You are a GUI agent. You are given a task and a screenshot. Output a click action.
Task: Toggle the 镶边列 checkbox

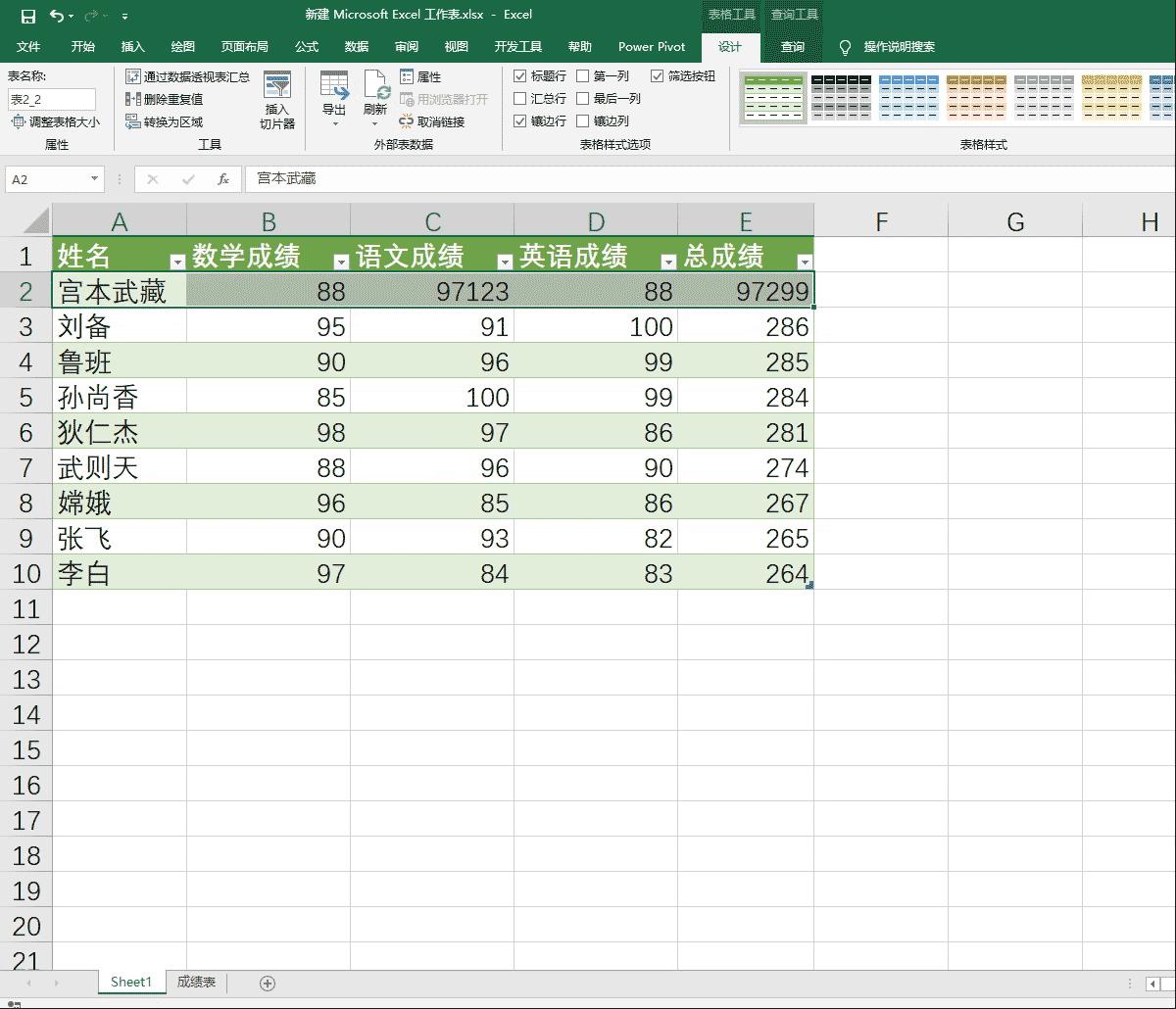coord(583,121)
